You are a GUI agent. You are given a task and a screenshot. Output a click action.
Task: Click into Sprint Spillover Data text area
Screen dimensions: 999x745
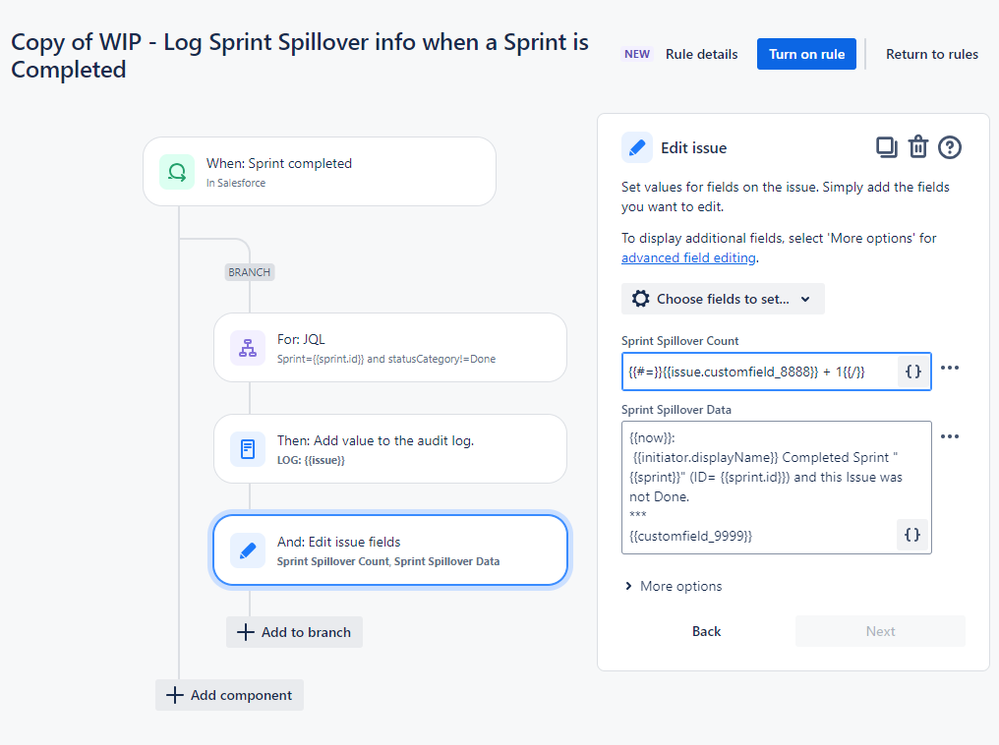click(x=759, y=488)
